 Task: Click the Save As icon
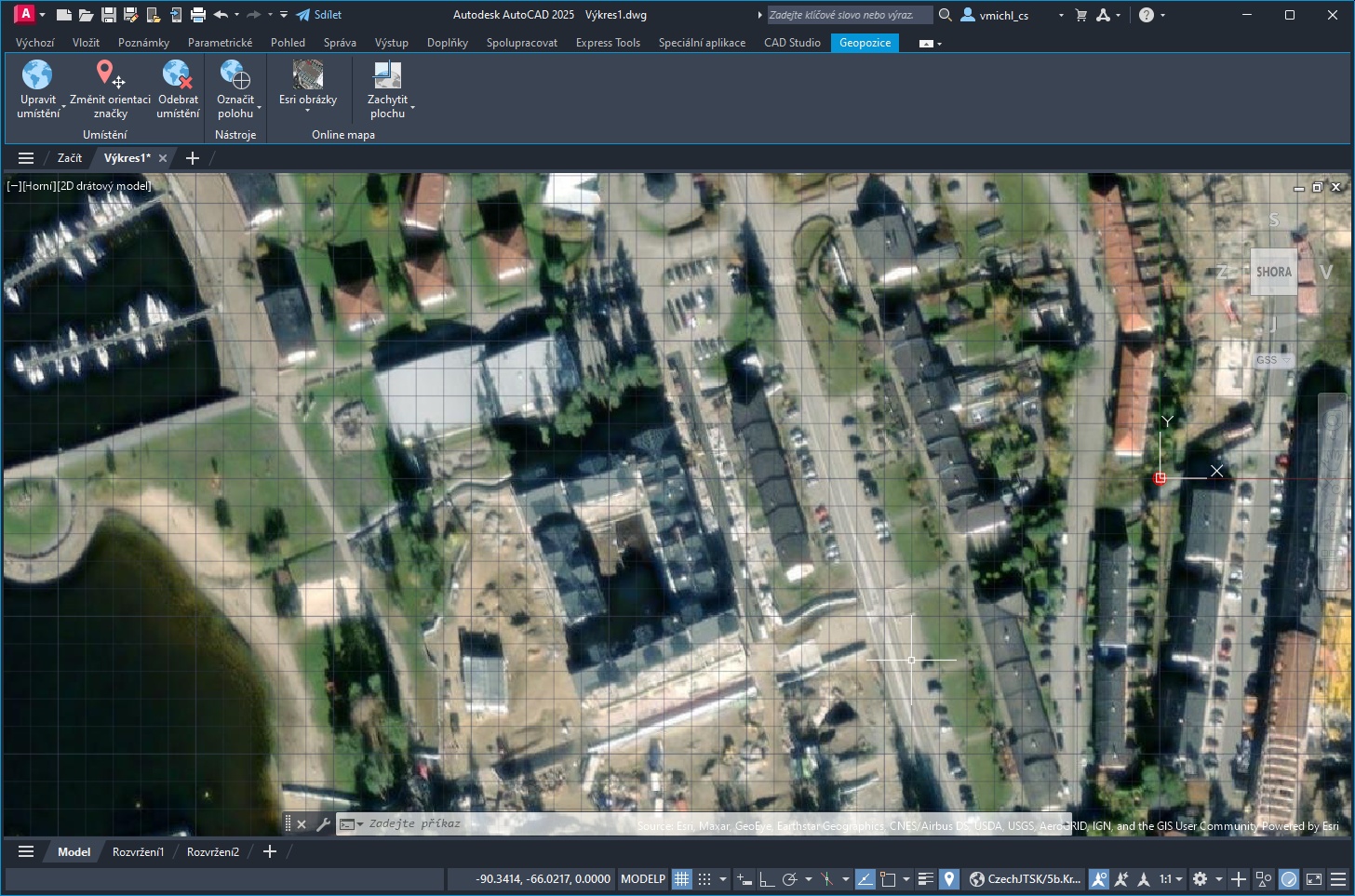(131, 15)
